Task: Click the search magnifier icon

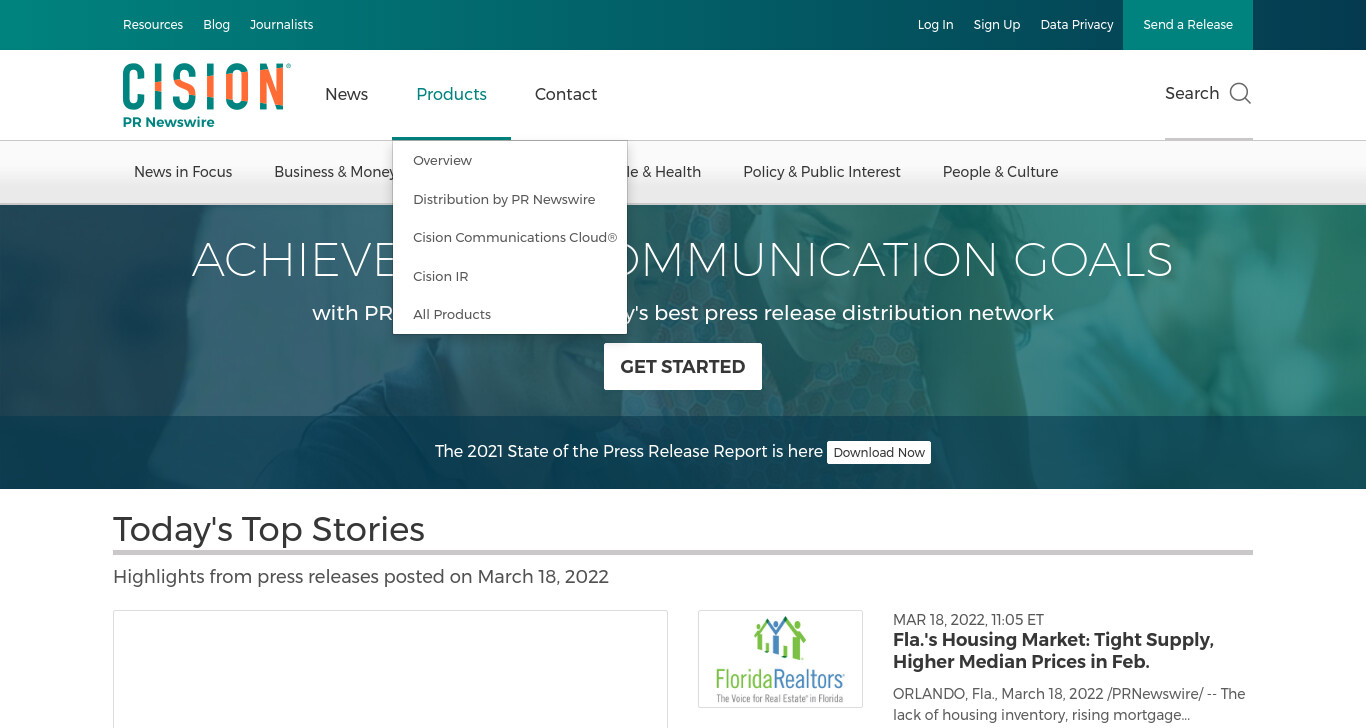Action: pos(1240,94)
